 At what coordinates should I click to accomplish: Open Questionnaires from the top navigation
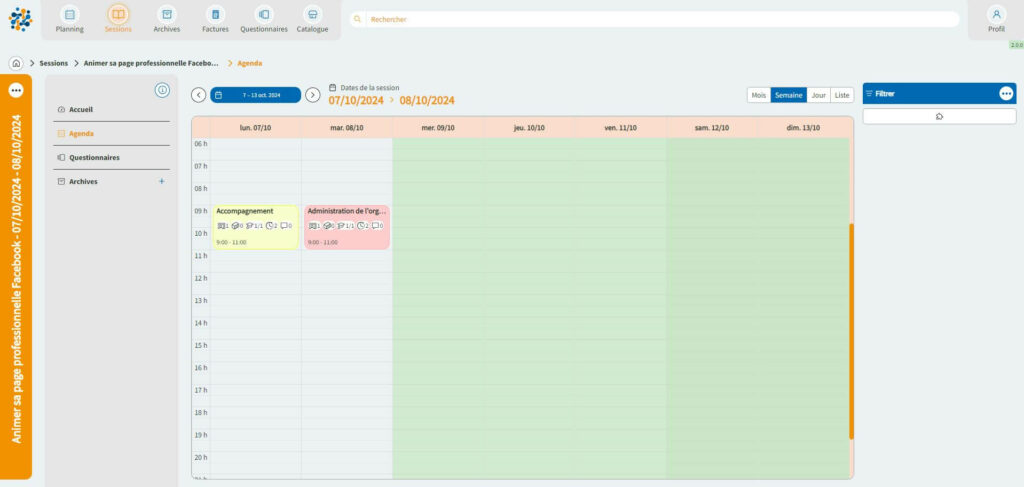pos(264,19)
